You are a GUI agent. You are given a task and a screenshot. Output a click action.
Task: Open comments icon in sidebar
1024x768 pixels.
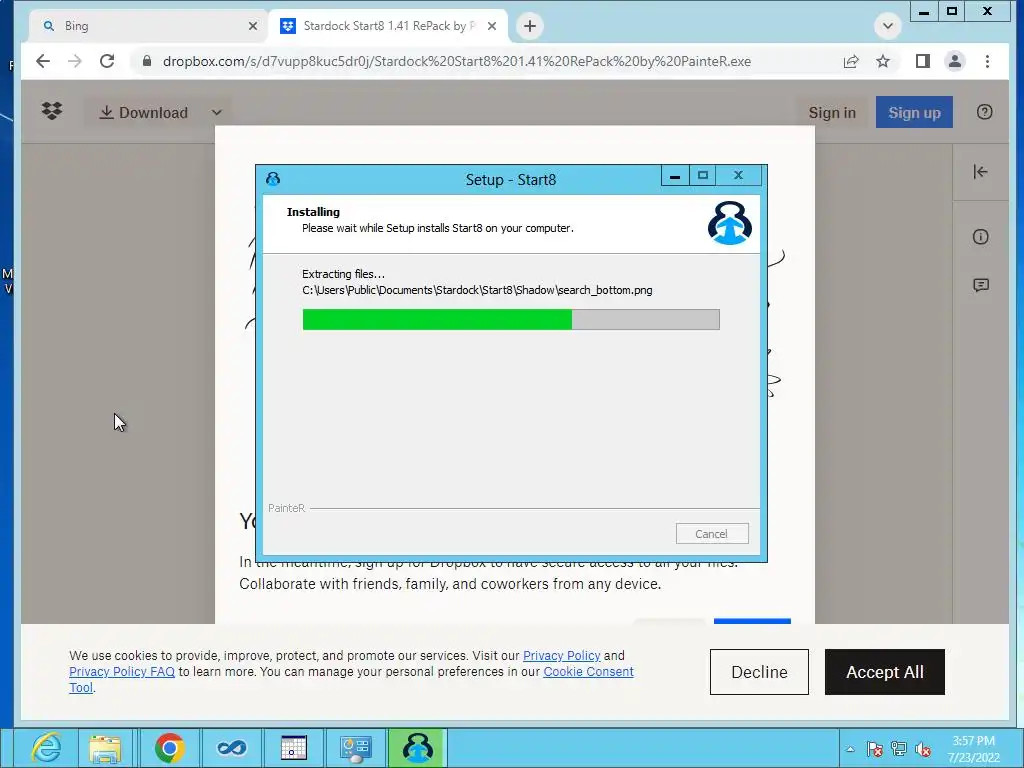[x=980, y=285]
